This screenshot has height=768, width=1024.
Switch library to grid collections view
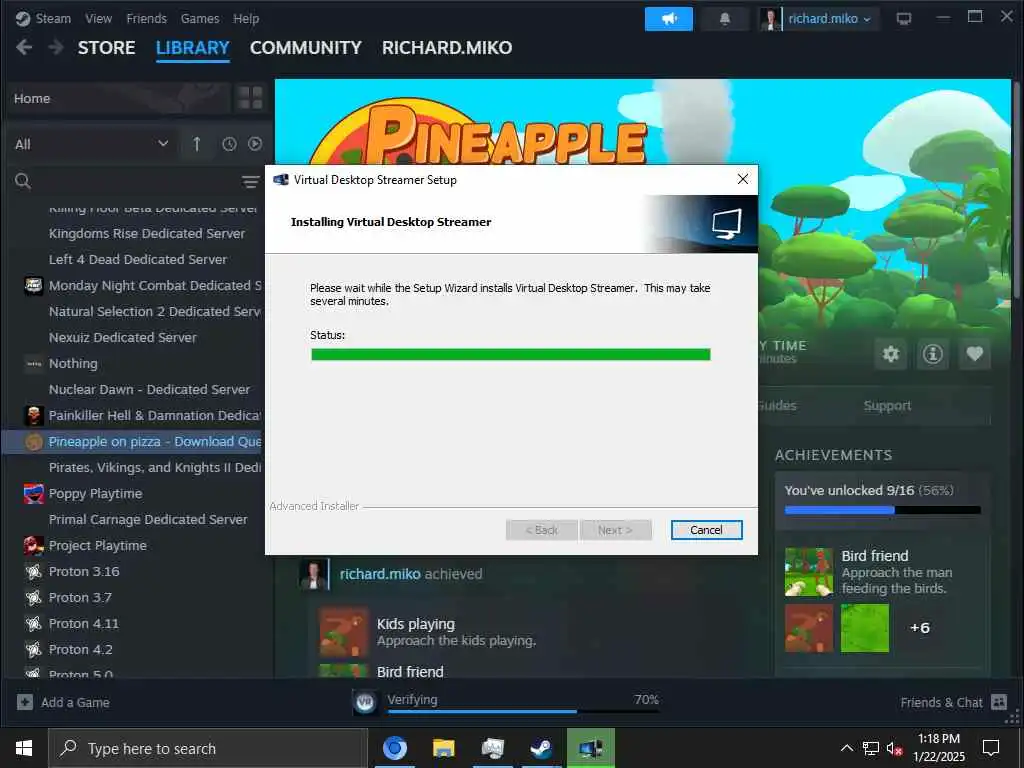click(250, 98)
